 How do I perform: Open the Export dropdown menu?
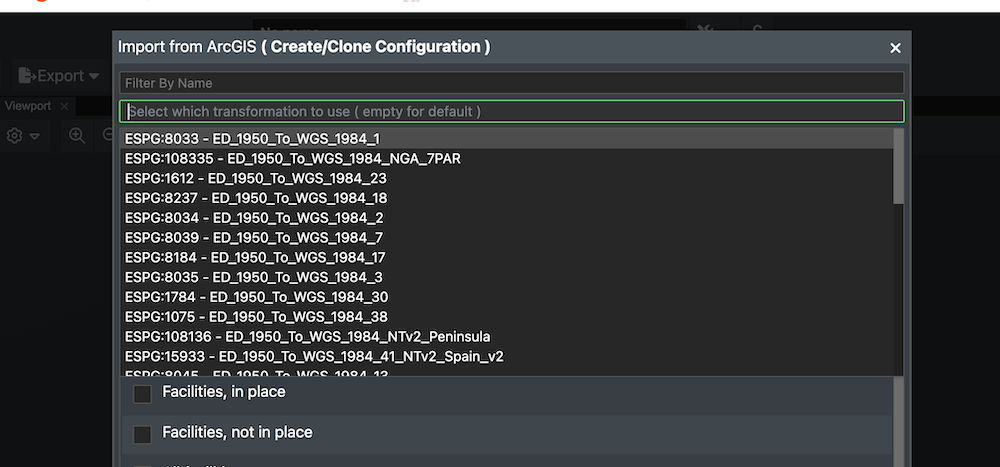[59, 76]
